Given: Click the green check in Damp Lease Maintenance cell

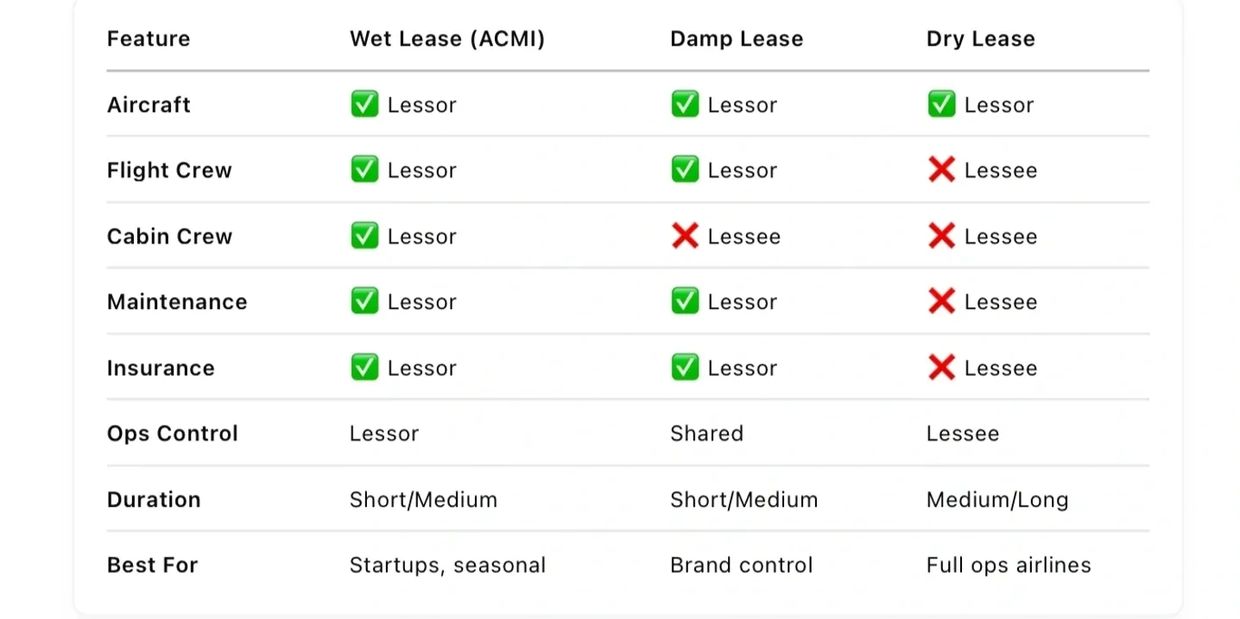Looking at the screenshot, I should 685,301.
